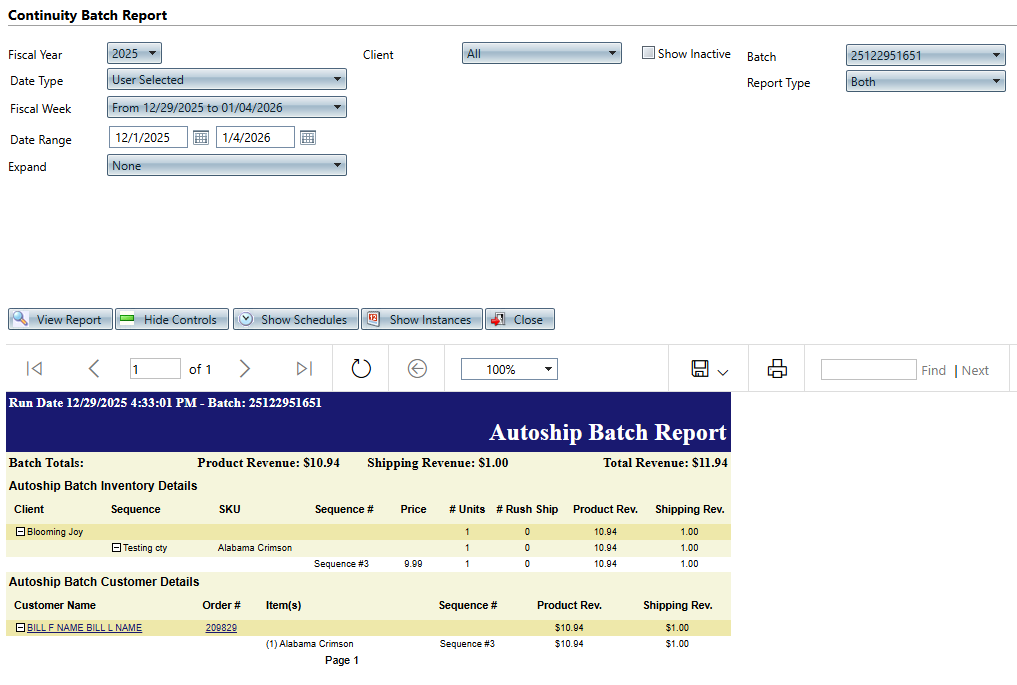Open the Batch selection dropdown
The height and width of the screenshot is (685, 1017).
[925, 56]
